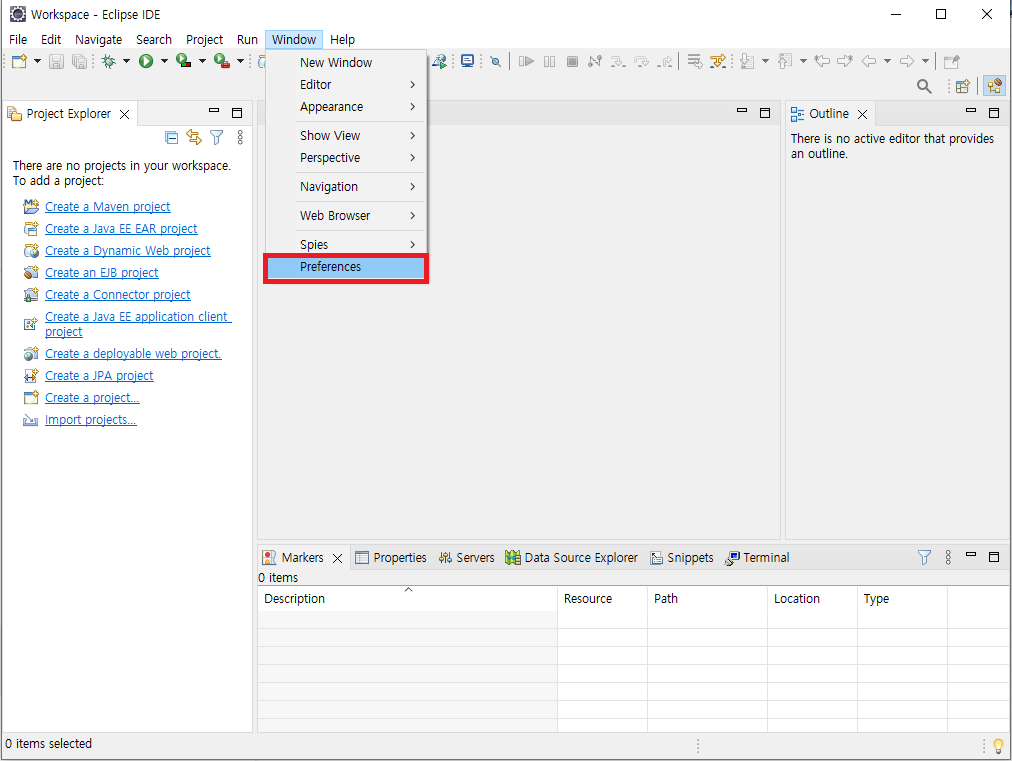The width and height of the screenshot is (1012, 761).
Task: Click Collapse All in Project Explorer
Action: tap(172, 137)
